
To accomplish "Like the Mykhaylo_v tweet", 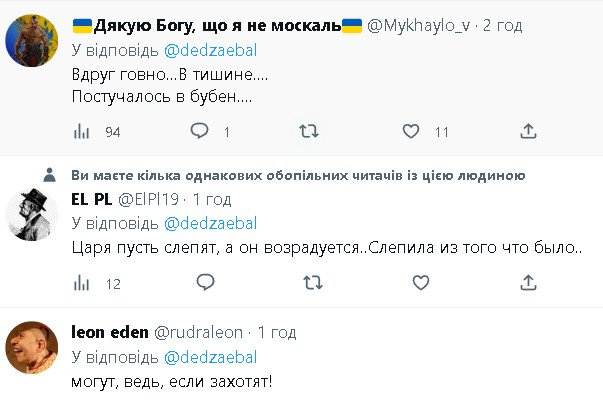I will pyautogui.click(x=411, y=131).
